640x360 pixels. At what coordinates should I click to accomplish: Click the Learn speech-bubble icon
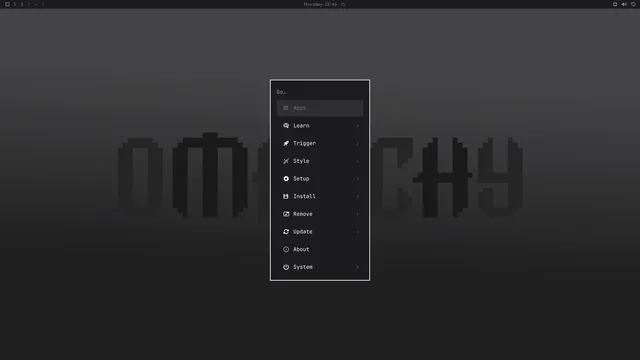286,126
